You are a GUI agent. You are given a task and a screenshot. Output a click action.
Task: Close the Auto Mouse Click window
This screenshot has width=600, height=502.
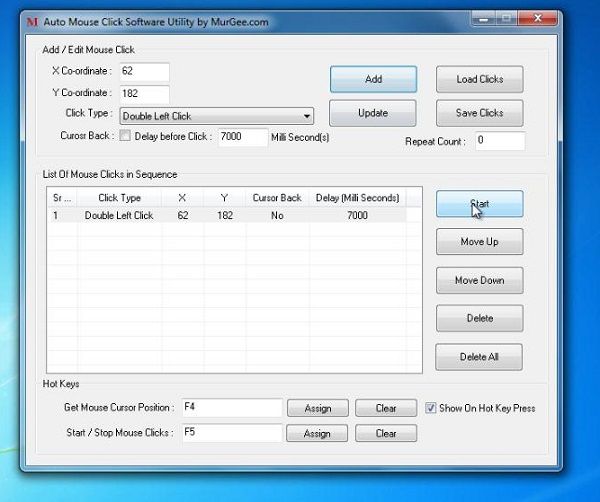coord(538,18)
